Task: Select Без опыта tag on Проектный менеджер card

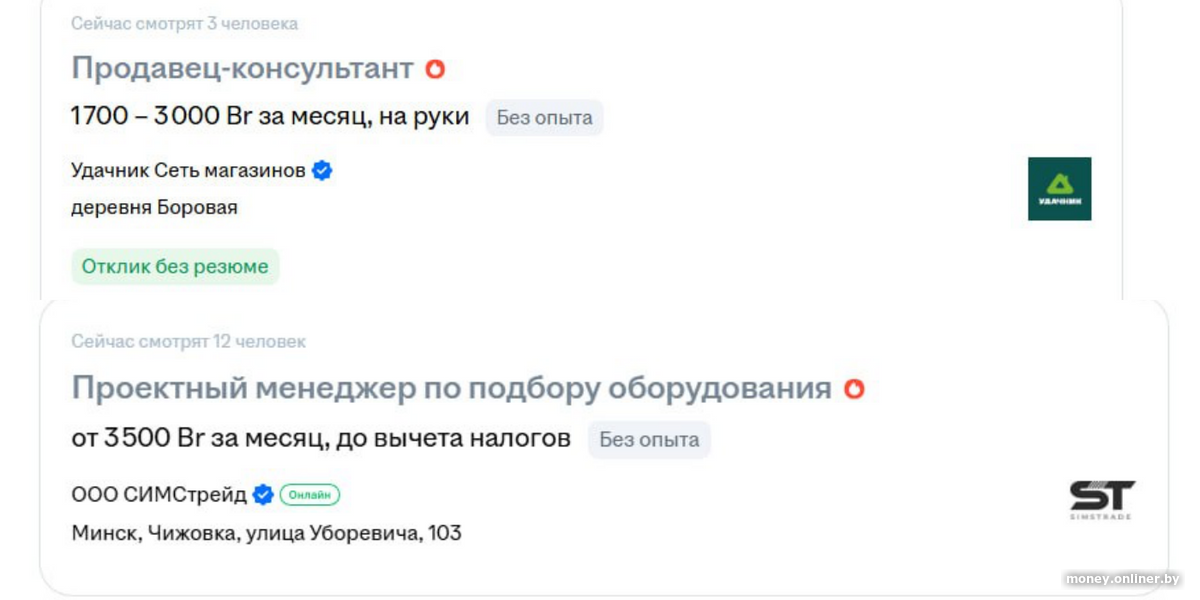Action: pos(649,440)
